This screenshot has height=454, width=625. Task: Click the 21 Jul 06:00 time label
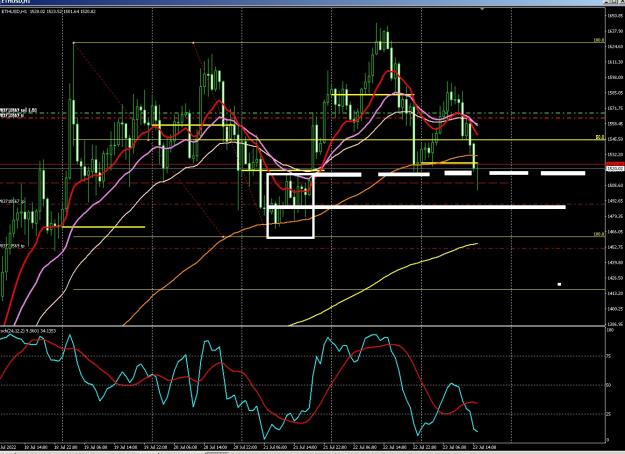point(275,447)
